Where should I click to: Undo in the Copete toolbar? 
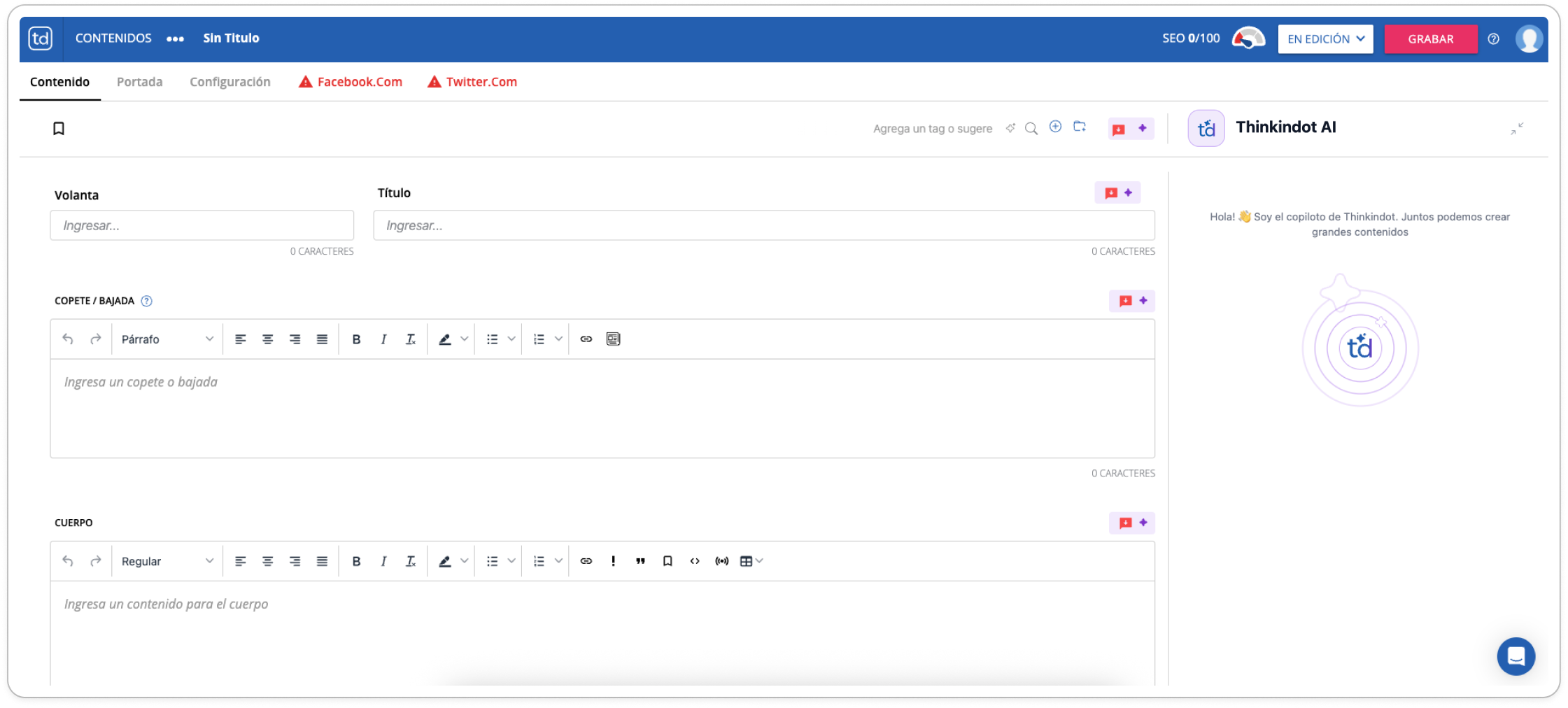(x=68, y=339)
